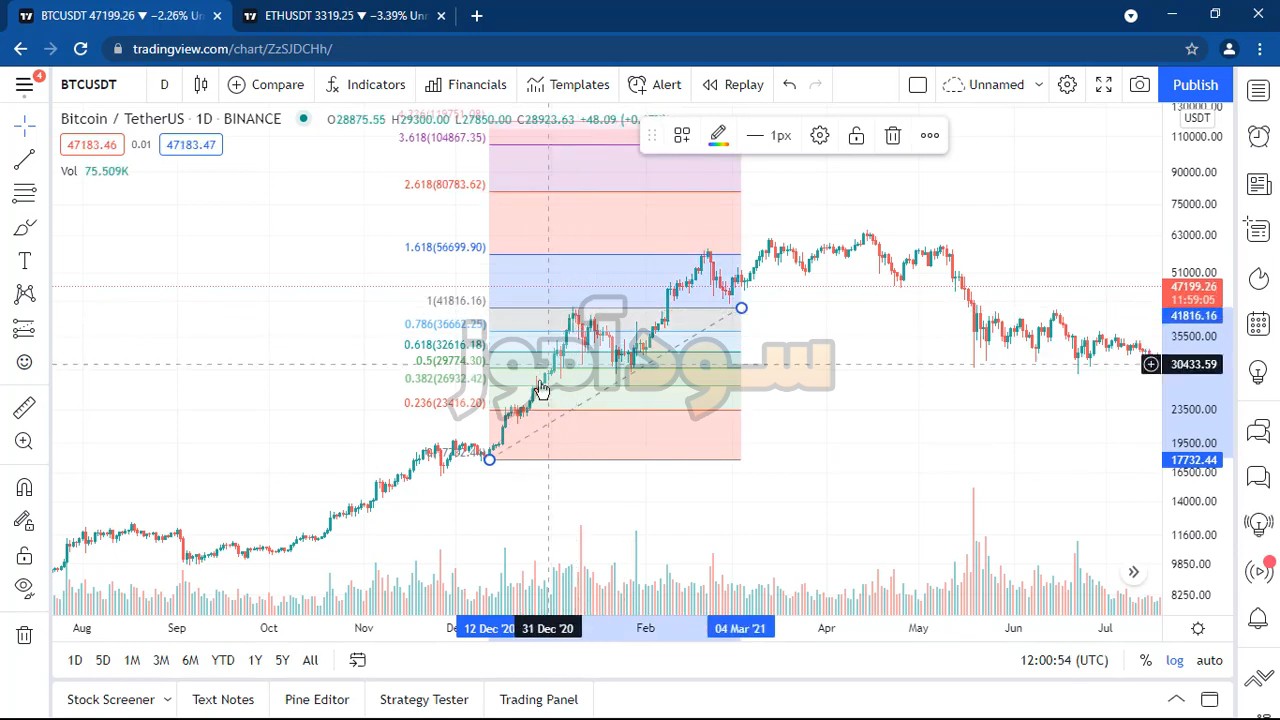Open the Fibonacci retracement tools group
Image resolution: width=1280 pixels, height=720 pixels.
[x=25, y=192]
